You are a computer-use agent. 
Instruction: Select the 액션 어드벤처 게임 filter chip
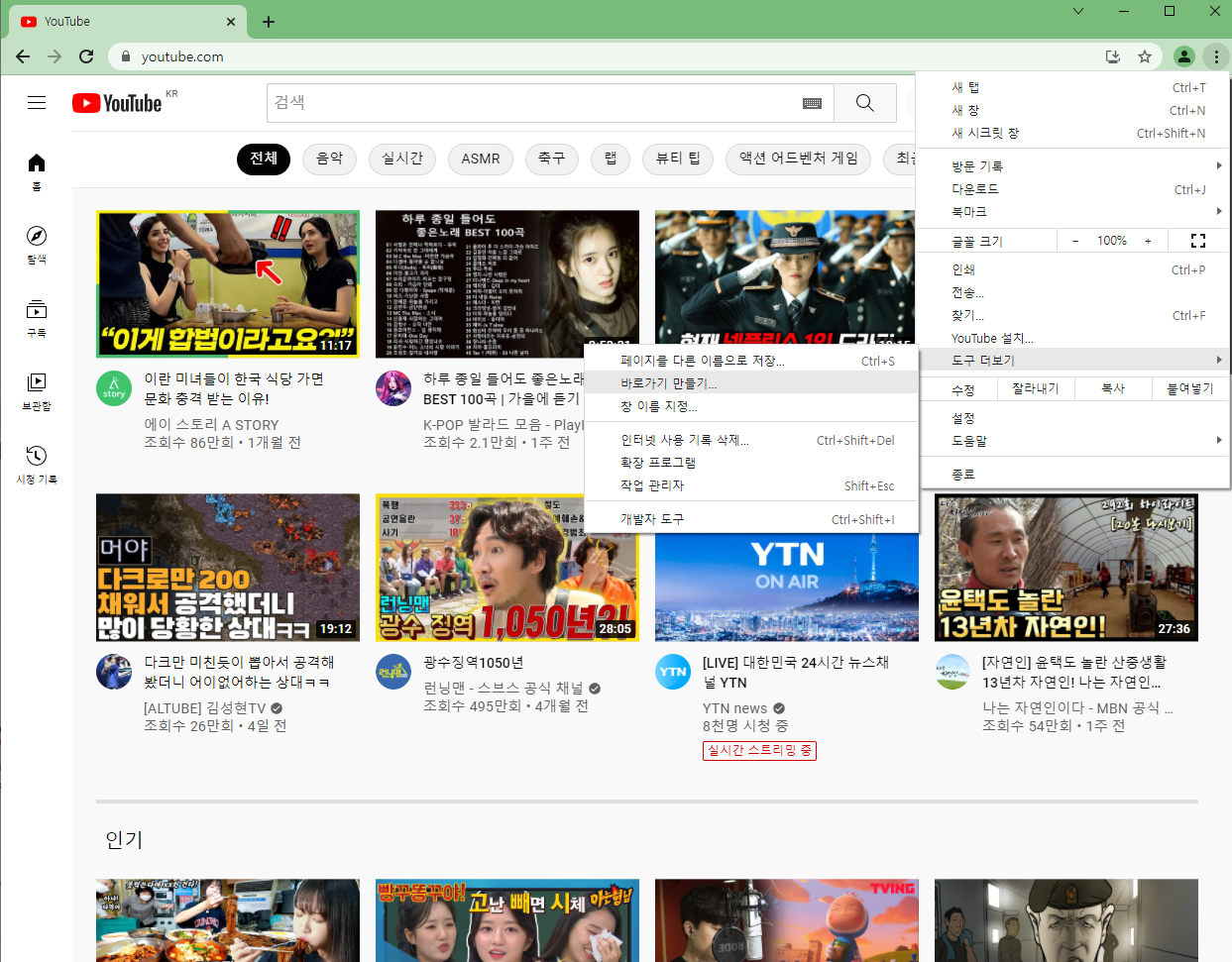[x=799, y=159]
